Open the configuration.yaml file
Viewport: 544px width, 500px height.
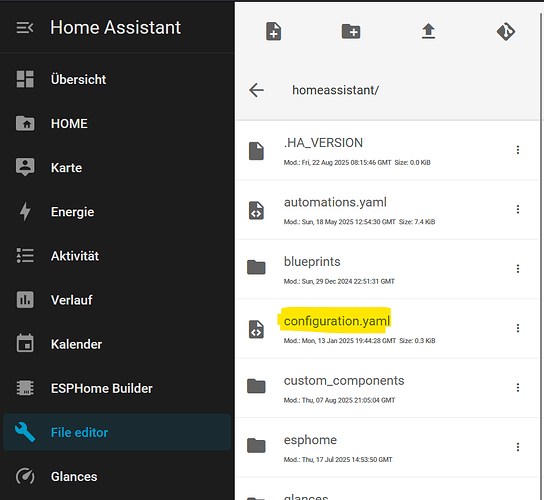tap(337, 321)
